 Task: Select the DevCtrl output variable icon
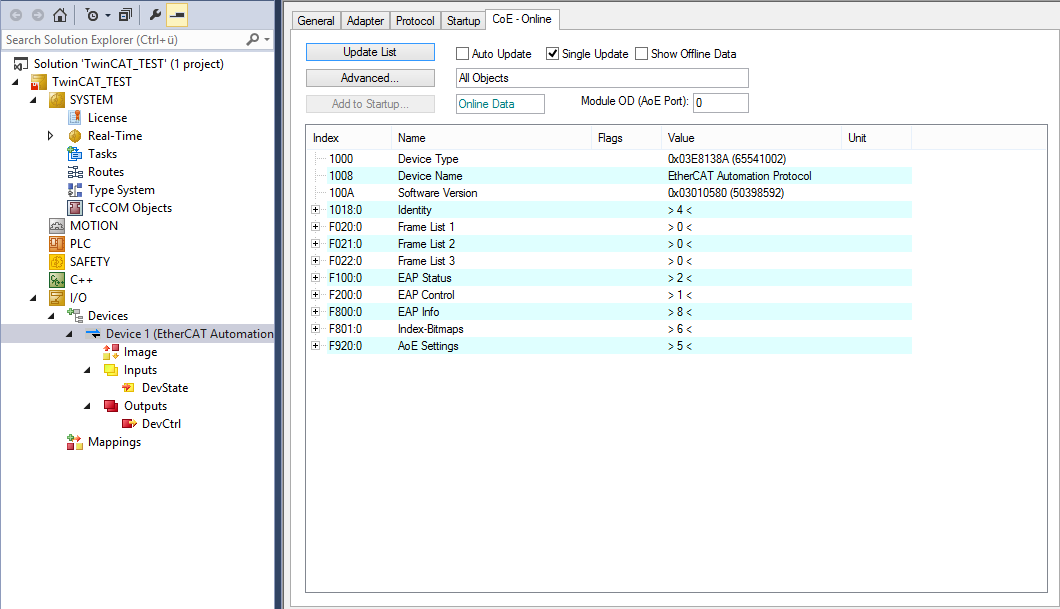129,424
